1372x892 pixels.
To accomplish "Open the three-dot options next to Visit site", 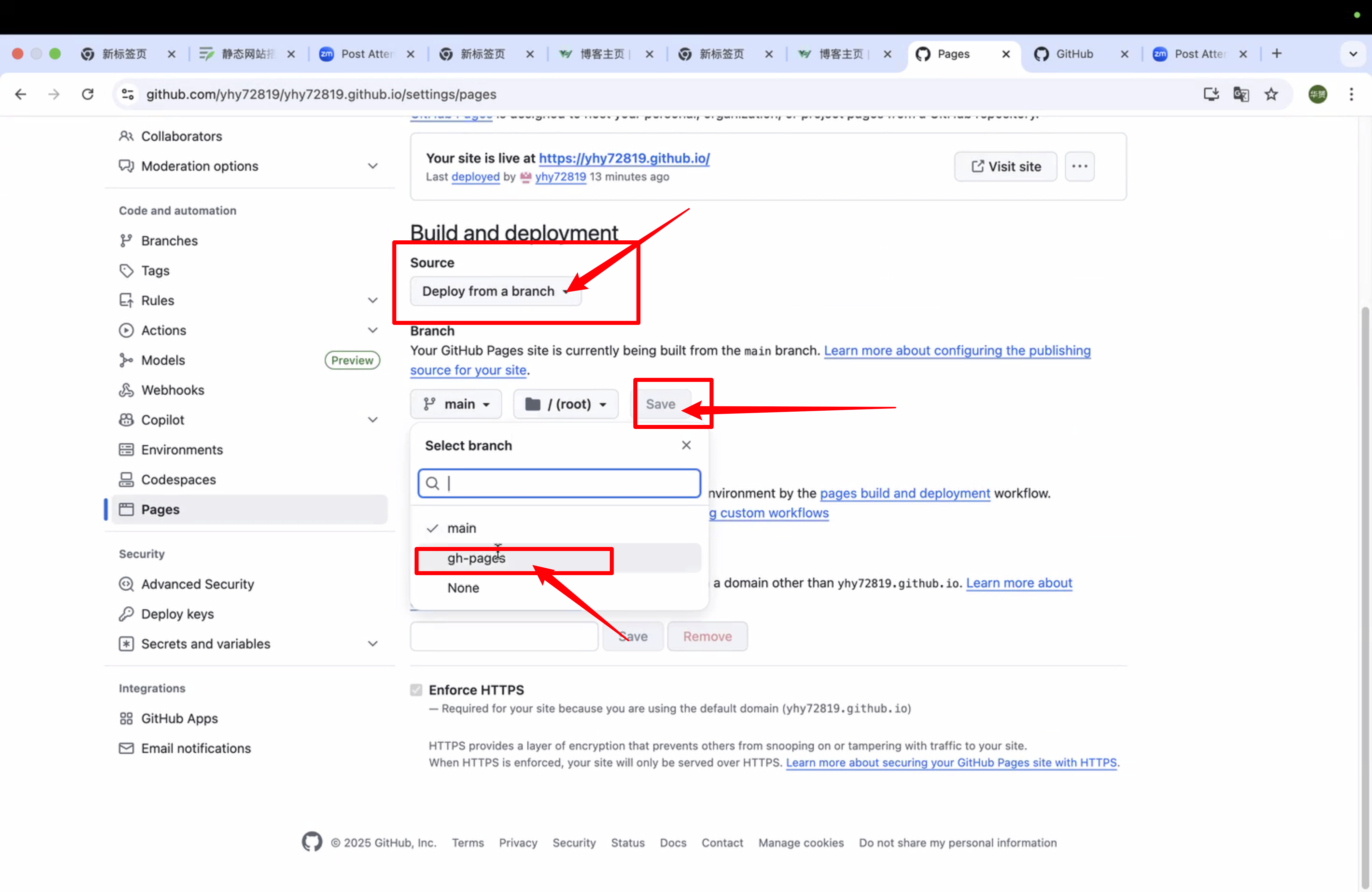I will 1080,167.
